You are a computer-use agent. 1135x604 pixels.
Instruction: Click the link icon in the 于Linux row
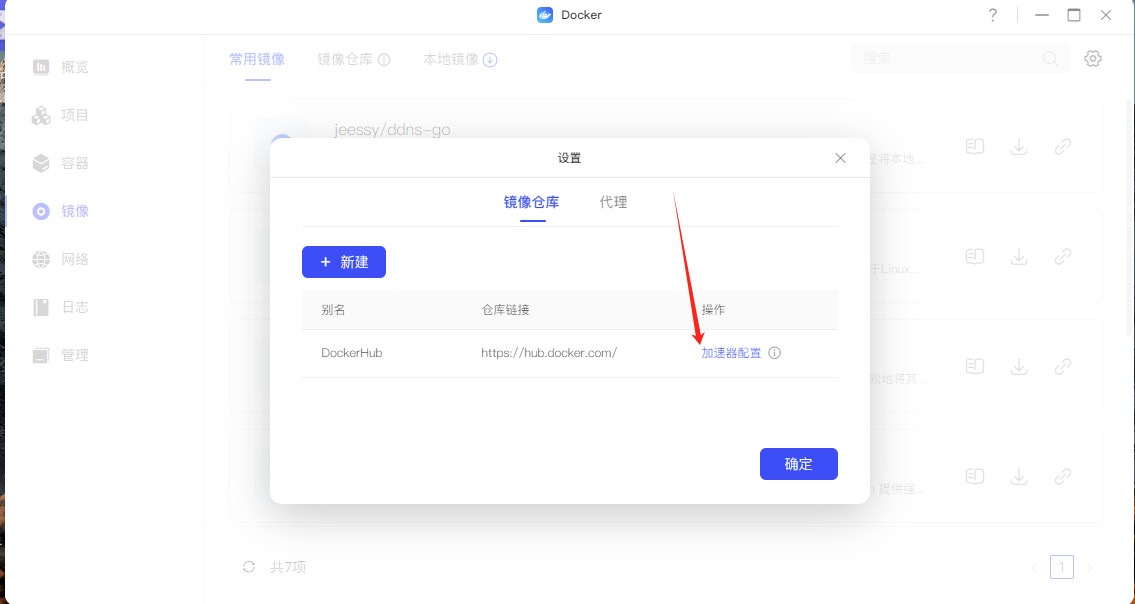click(x=1063, y=256)
